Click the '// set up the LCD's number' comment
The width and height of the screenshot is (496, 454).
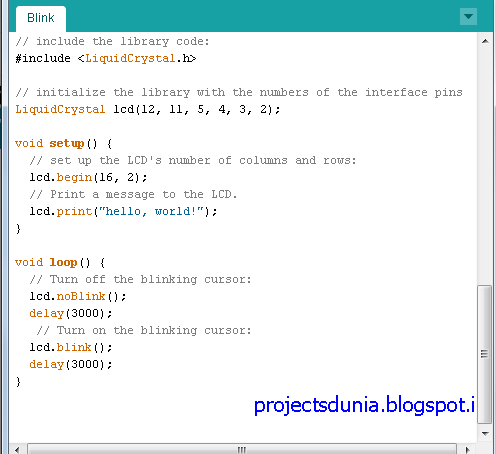(x=193, y=160)
